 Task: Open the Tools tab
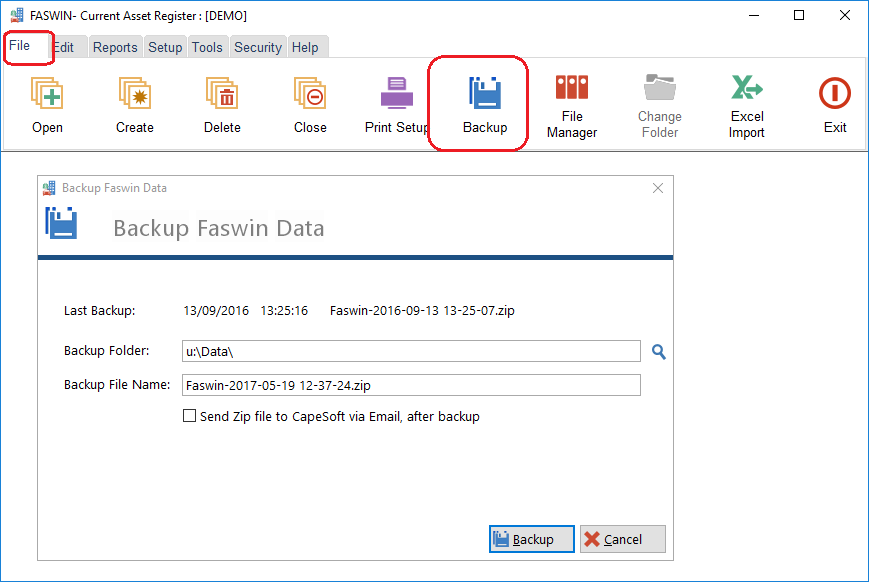(207, 48)
